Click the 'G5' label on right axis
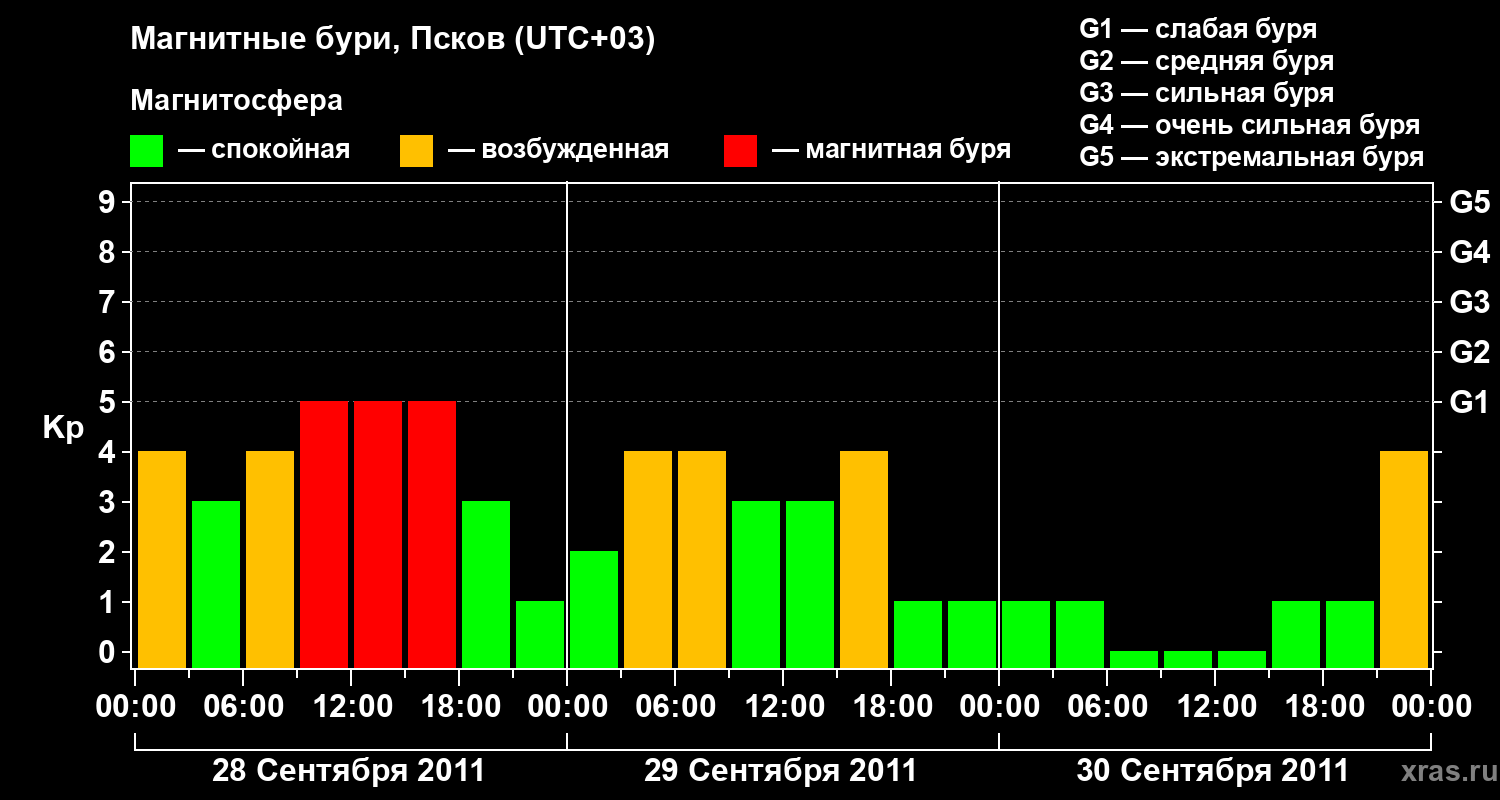1500x800 pixels. 1469,203
